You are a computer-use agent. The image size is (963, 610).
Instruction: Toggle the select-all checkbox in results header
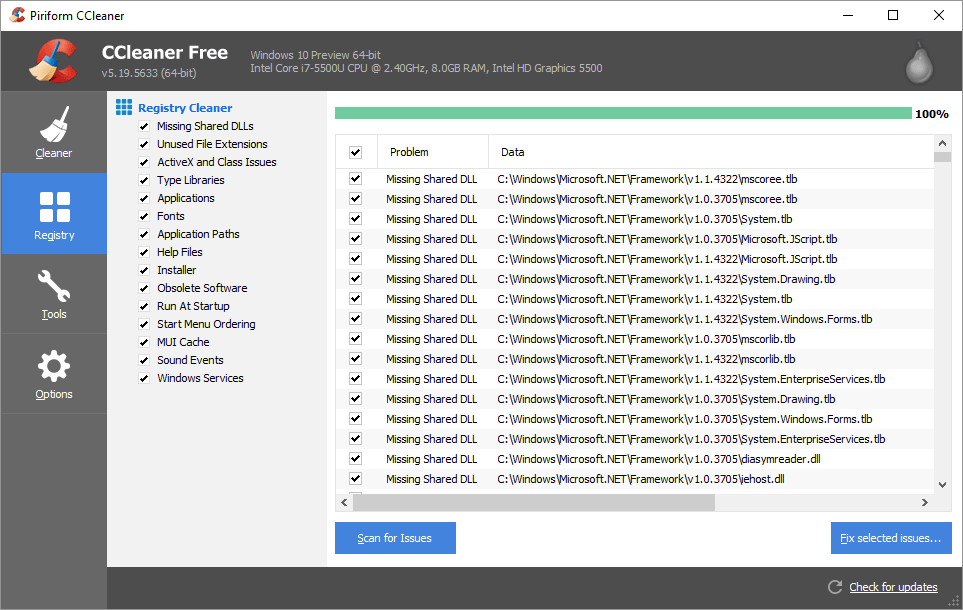356,151
